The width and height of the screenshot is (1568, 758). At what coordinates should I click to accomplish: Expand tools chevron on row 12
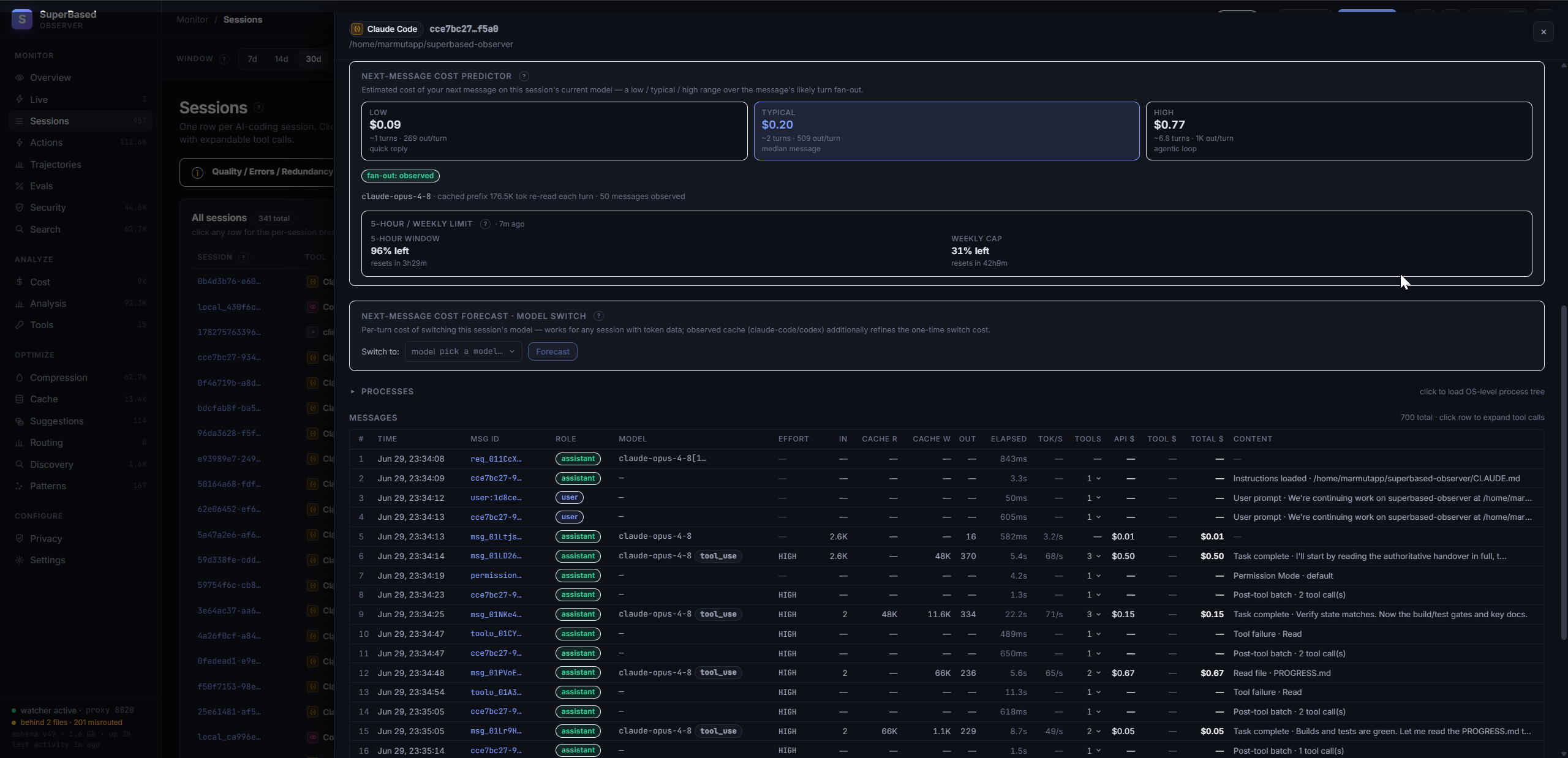point(1098,673)
